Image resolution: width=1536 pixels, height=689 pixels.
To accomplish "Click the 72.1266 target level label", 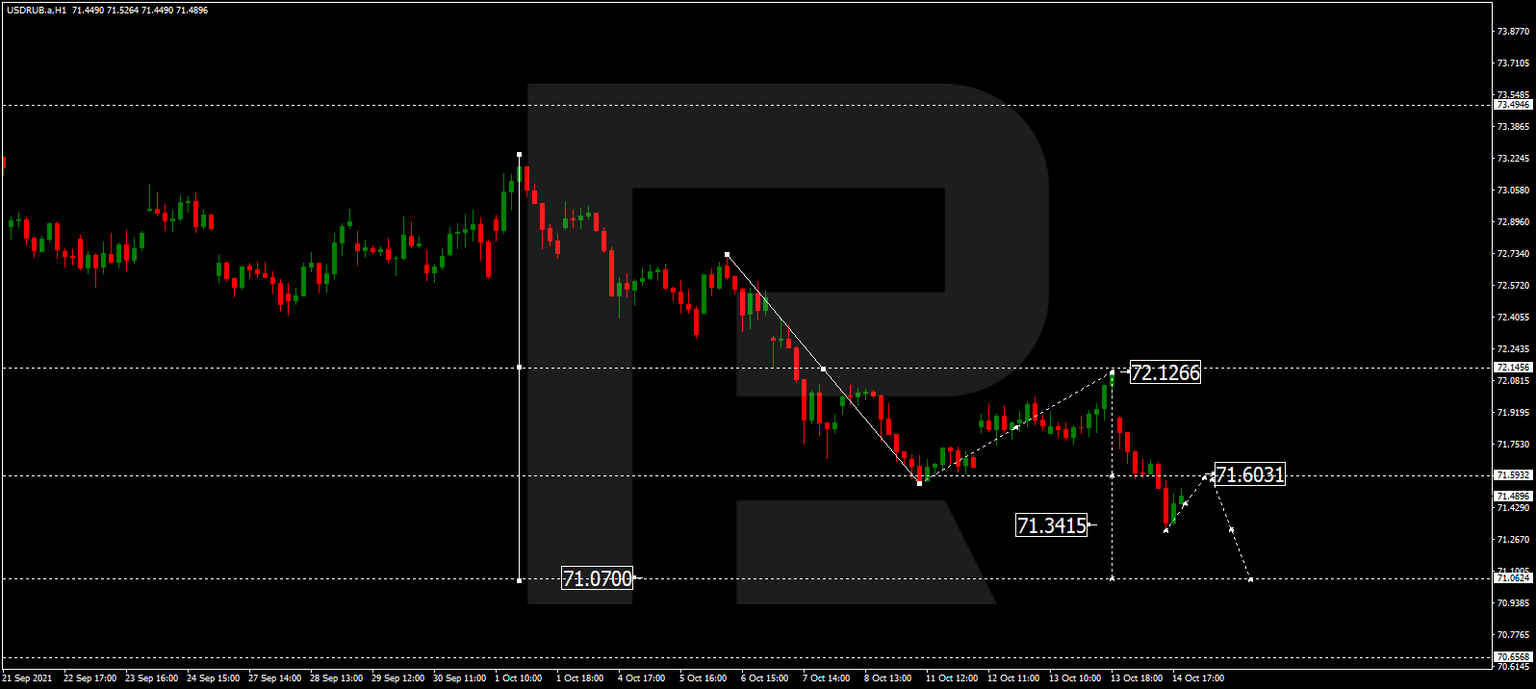I will [1163, 373].
